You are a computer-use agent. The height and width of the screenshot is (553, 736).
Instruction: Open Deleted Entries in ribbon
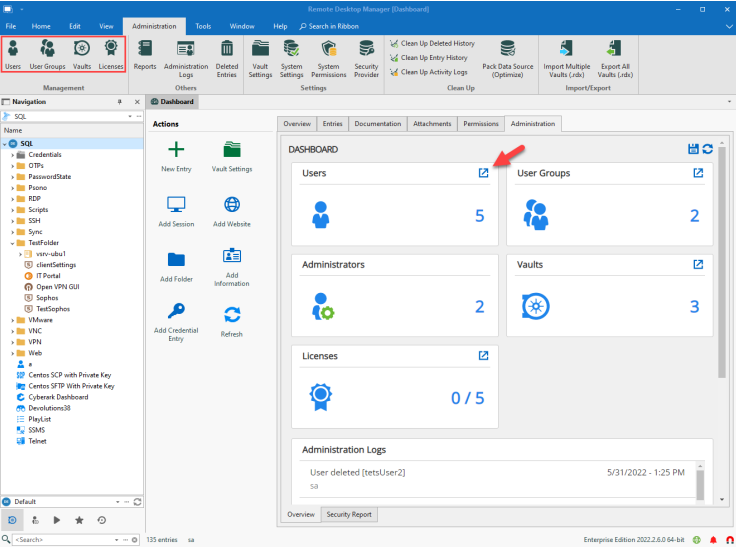pyautogui.click(x=227, y=59)
